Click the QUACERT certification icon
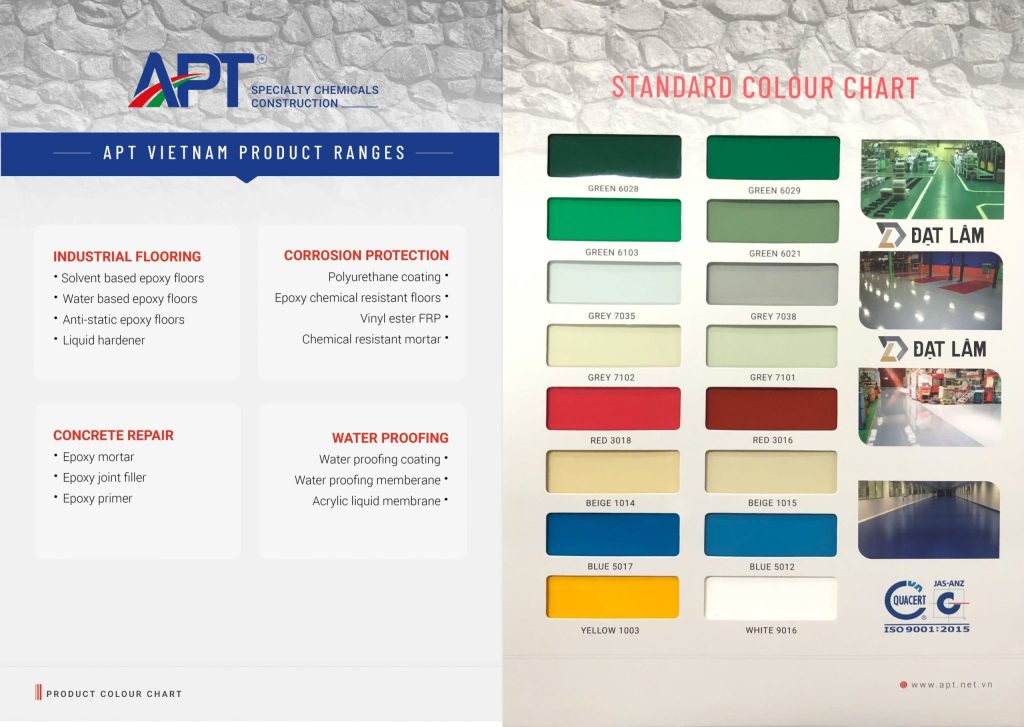Image resolution: width=1024 pixels, height=727 pixels. [x=907, y=596]
